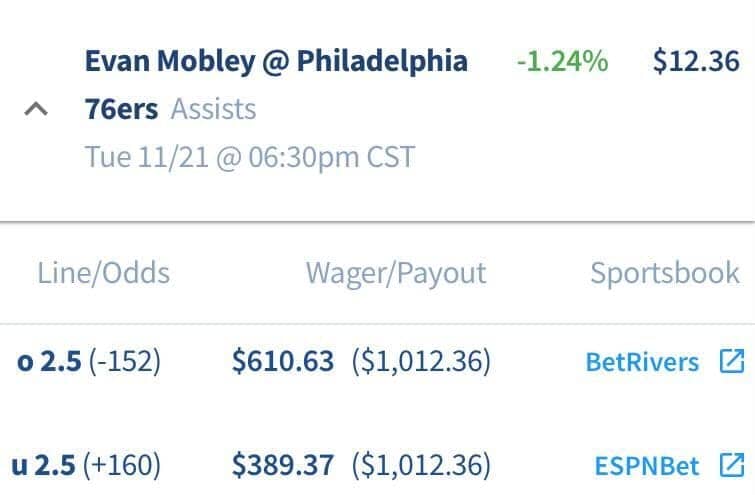Click the $389.37 wager amount

pyautogui.click(x=283, y=465)
